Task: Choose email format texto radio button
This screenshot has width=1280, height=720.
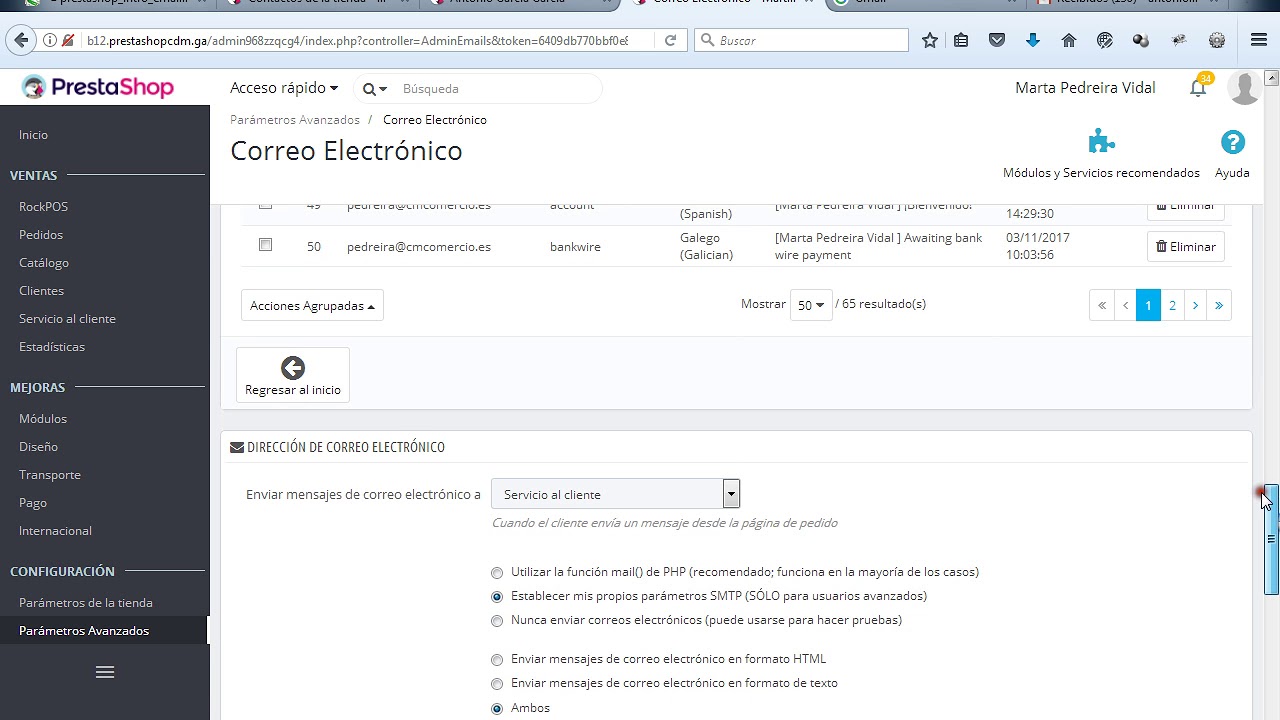Action: [497, 684]
